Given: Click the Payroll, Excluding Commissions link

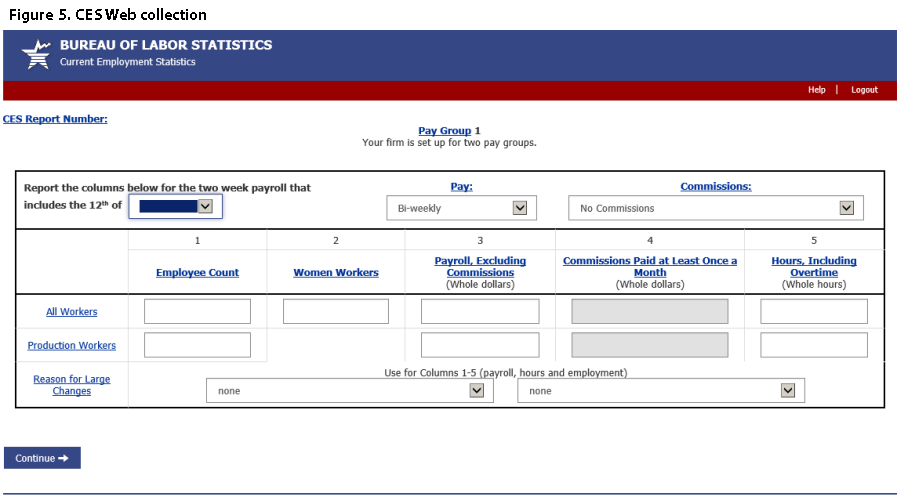Looking at the screenshot, I should 480,266.
